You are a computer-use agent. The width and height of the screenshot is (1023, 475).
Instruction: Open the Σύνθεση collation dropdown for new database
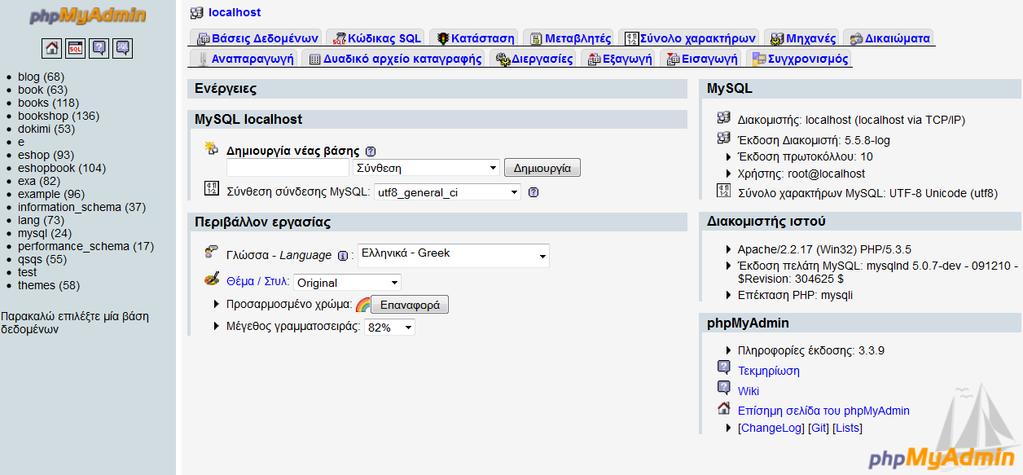point(426,168)
